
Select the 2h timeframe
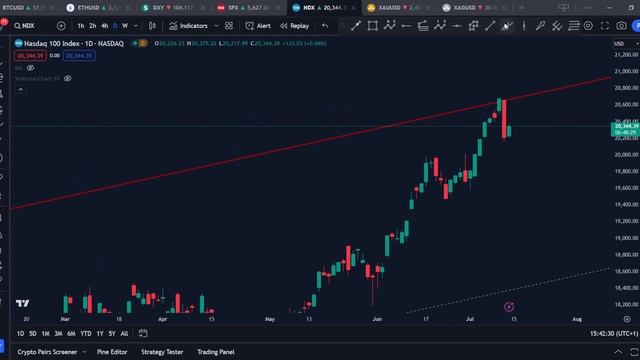pos(93,26)
